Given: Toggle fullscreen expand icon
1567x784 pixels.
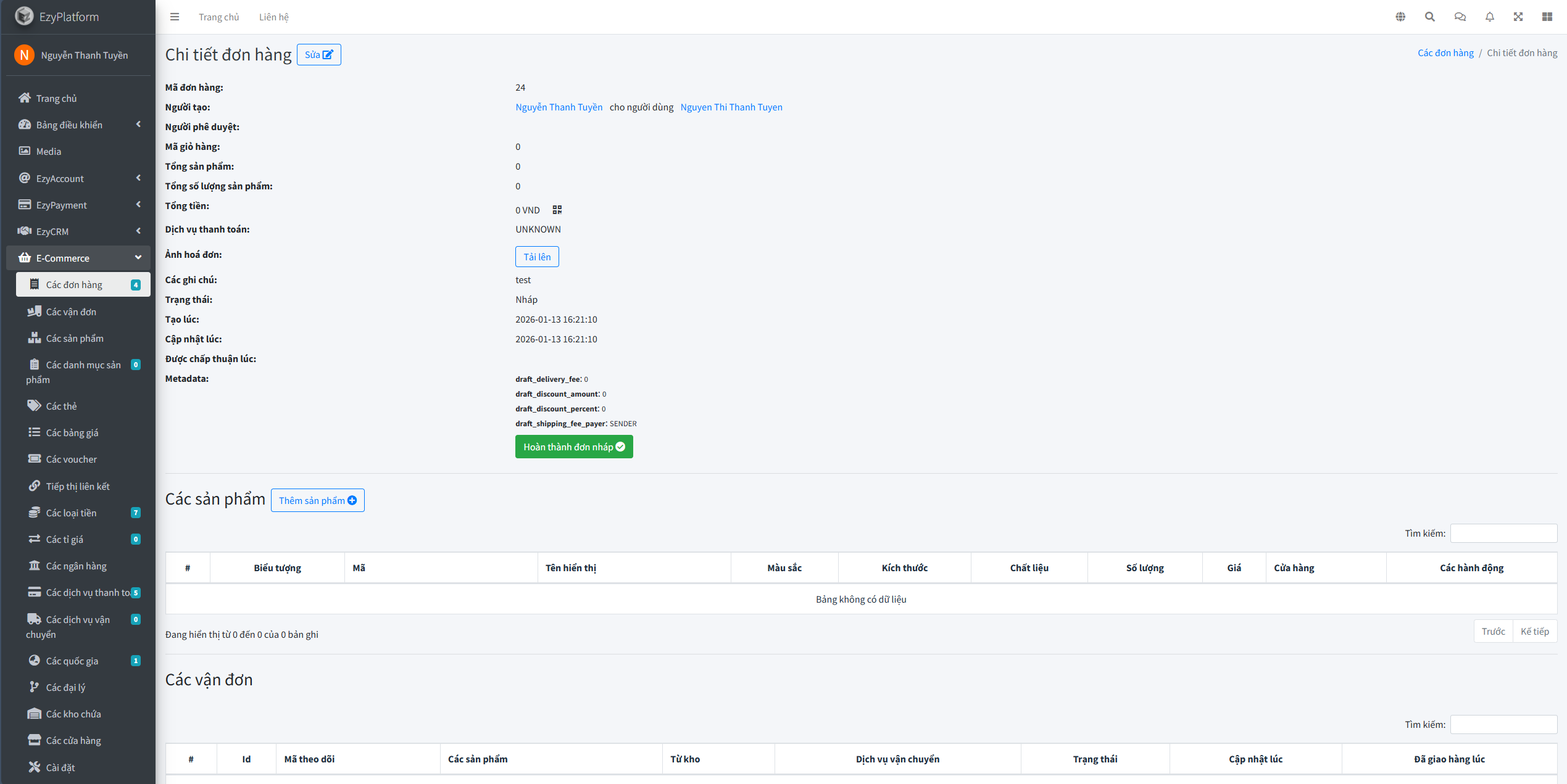Looking at the screenshot, I should click(x=1518, y=17).
